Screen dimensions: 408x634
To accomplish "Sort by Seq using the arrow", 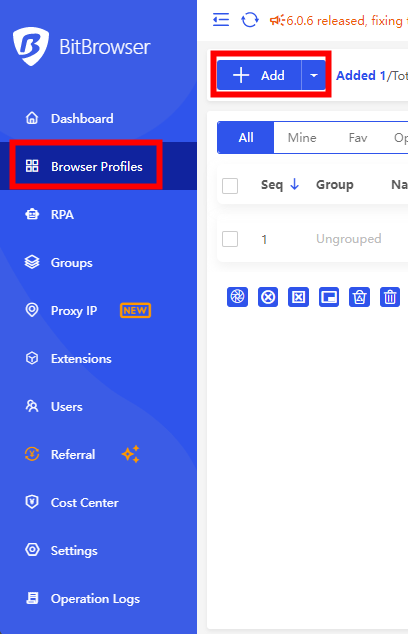I will pos(295,184).
